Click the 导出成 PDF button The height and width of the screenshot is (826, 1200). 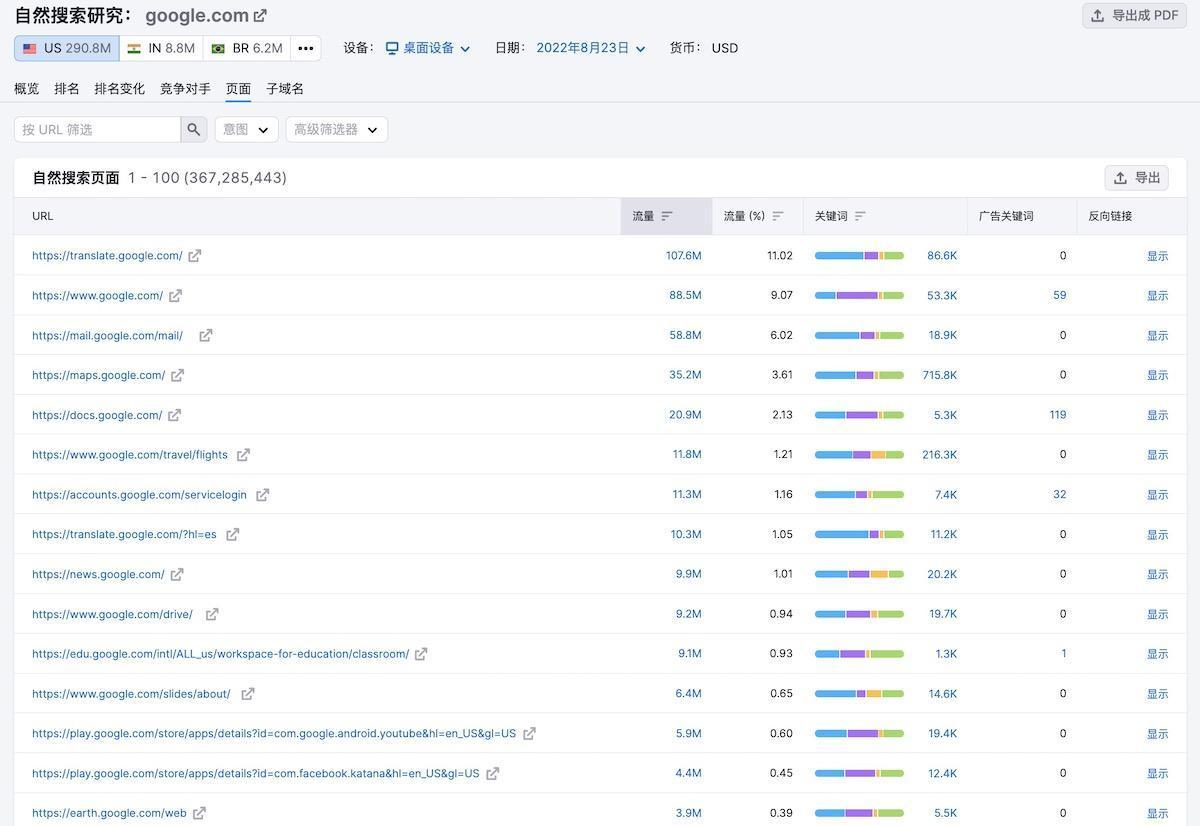tap(1135, 15)
